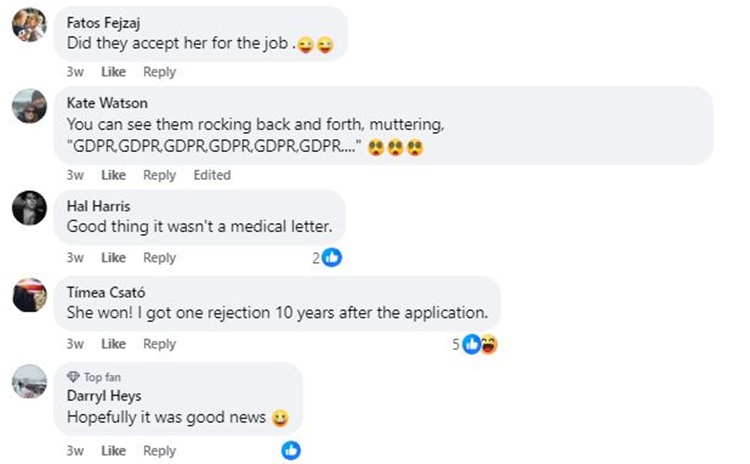Reply to Hal Harris's comment
This screenshot has height=464, width=750.
coord(159,258)
